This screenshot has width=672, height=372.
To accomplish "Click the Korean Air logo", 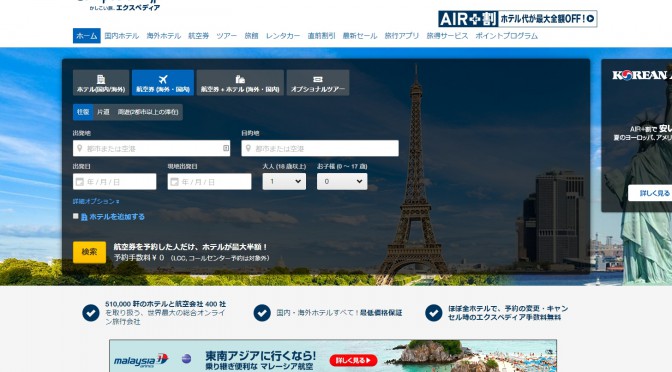I will [x=642, y=75].
